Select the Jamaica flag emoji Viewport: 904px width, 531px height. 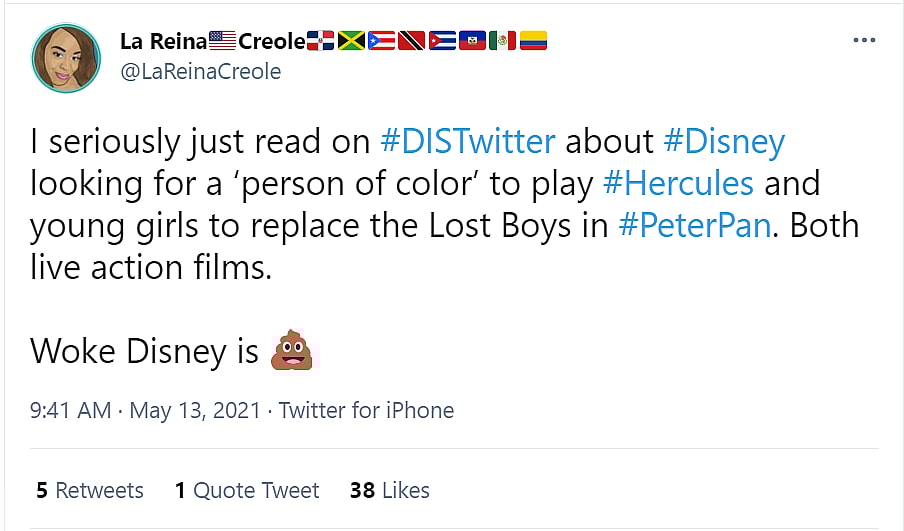coord(351,41)
